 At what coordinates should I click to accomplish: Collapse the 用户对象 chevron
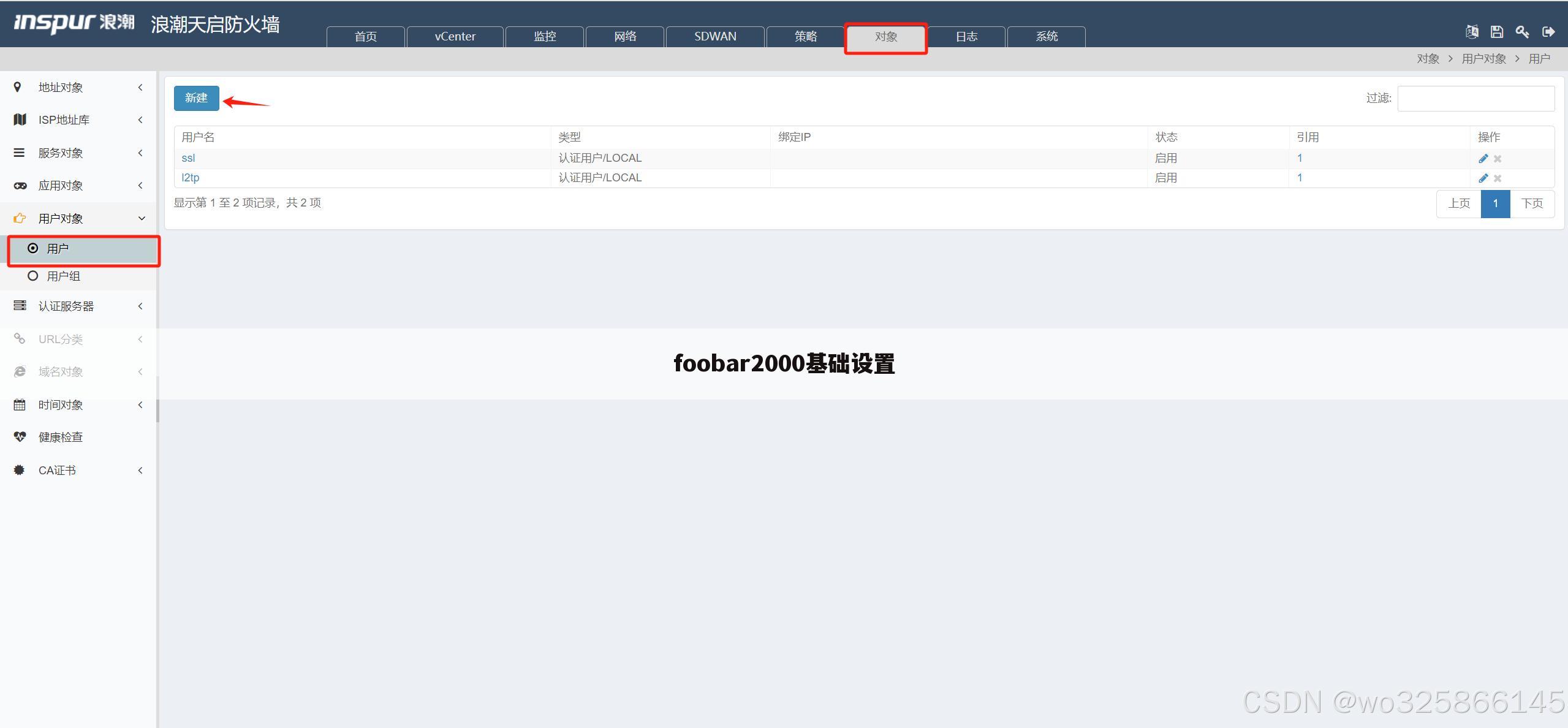[x=142, y=218]
